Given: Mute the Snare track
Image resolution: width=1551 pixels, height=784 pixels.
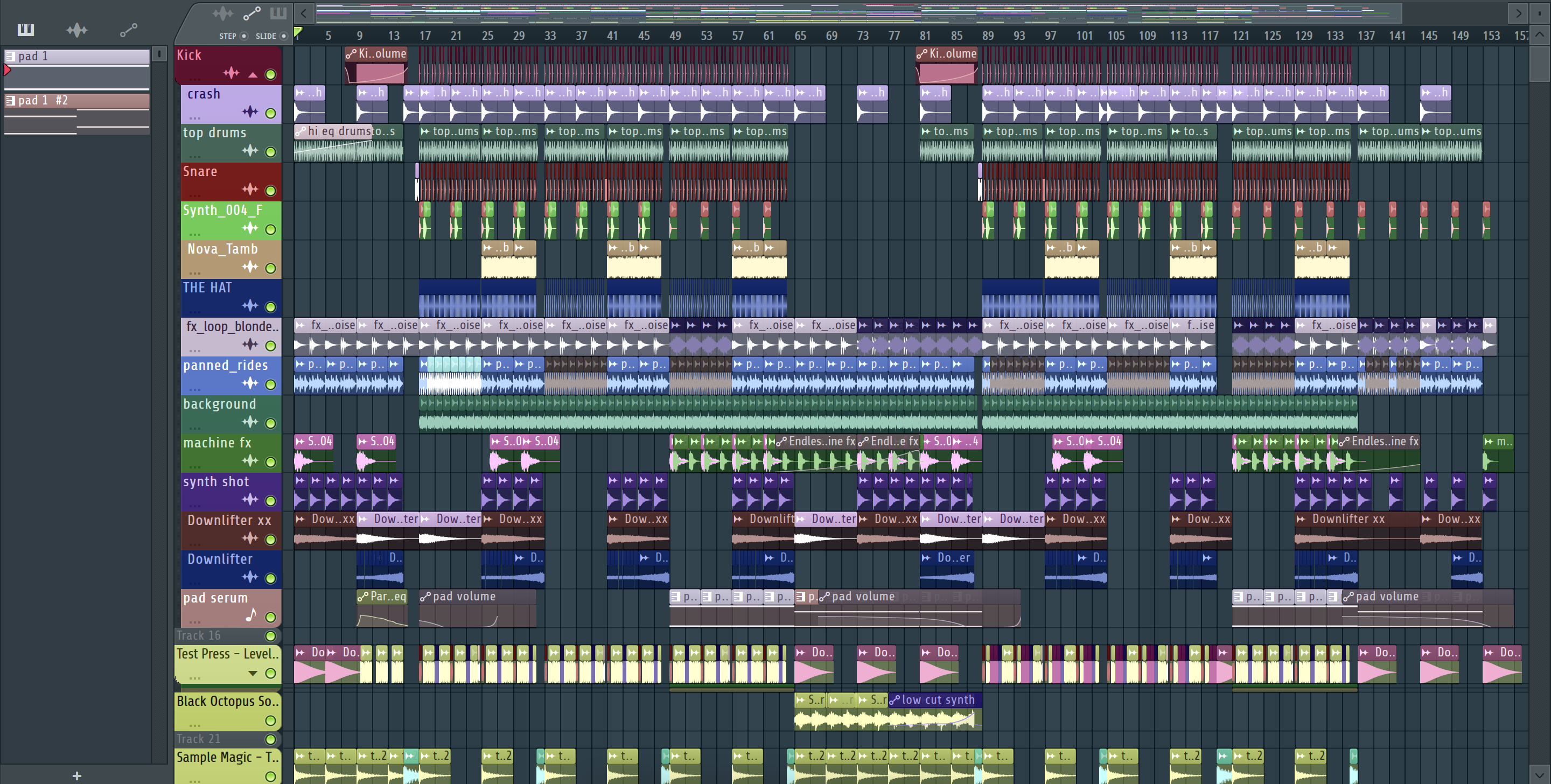Looking at the screenshot, I should coord(271,191).
